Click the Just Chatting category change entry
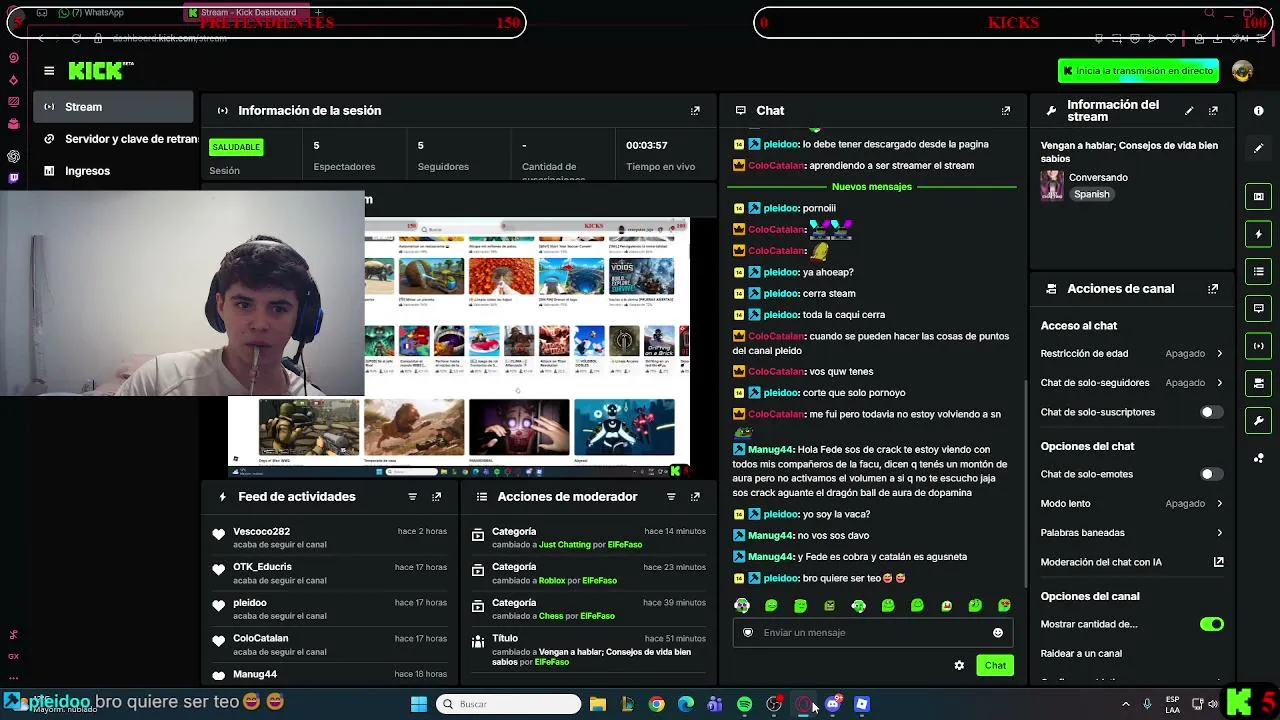Image resolution: width=1280 pixels, height=720 pixels. coord(589,538)
